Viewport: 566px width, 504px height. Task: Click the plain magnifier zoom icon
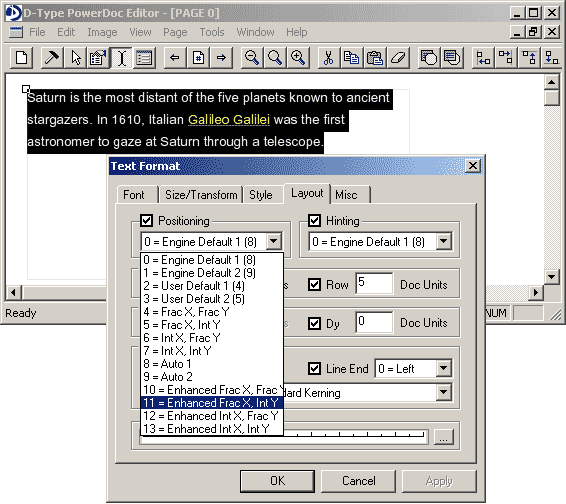pyautogui.click(x=275, y=58)
